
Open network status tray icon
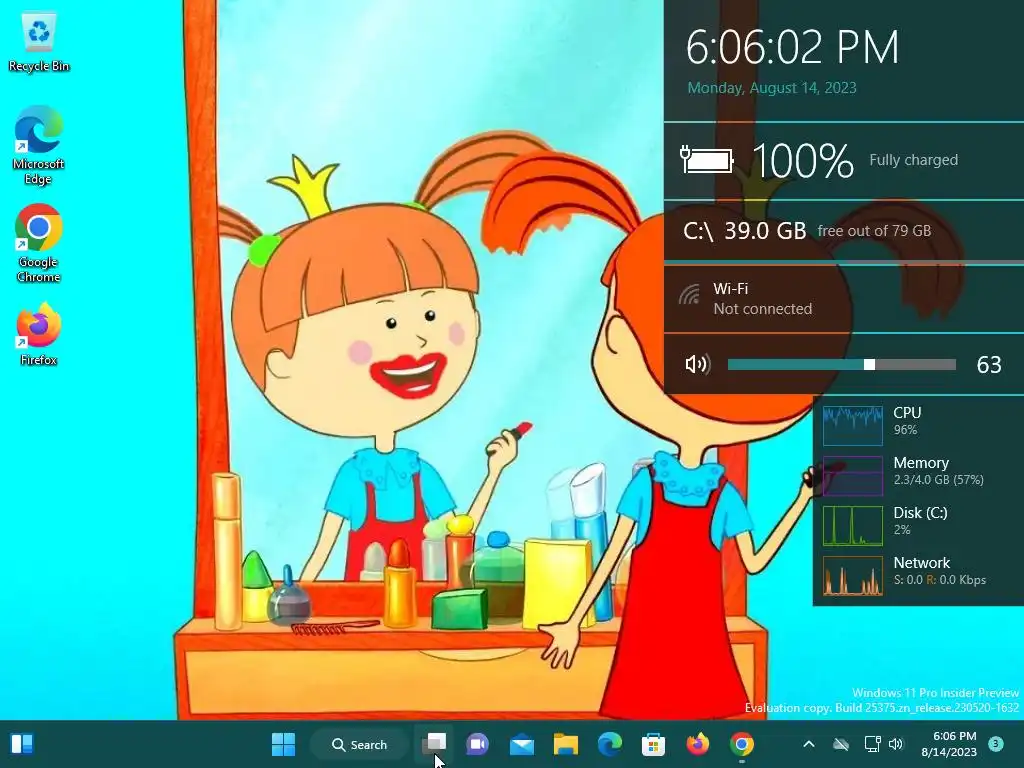pyautogui.click(x=872, y=744)
